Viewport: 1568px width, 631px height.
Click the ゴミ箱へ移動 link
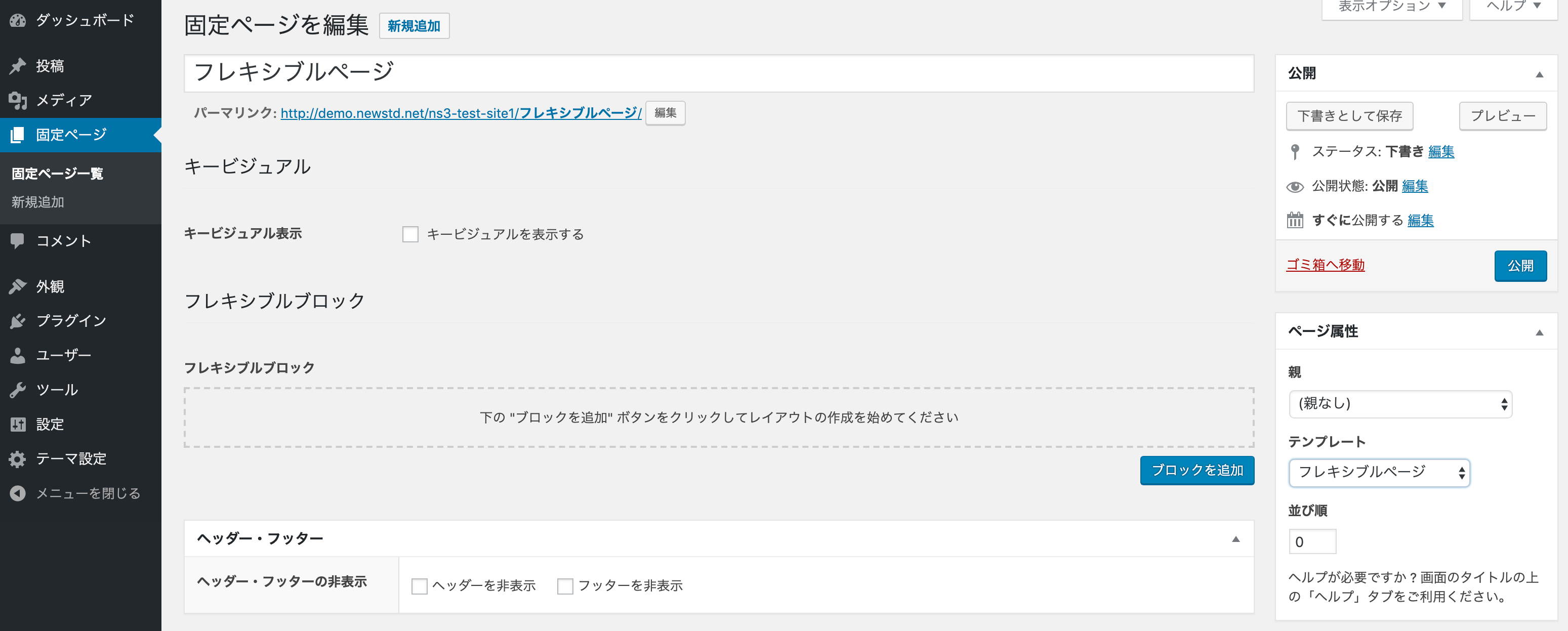pos(1325,265)
